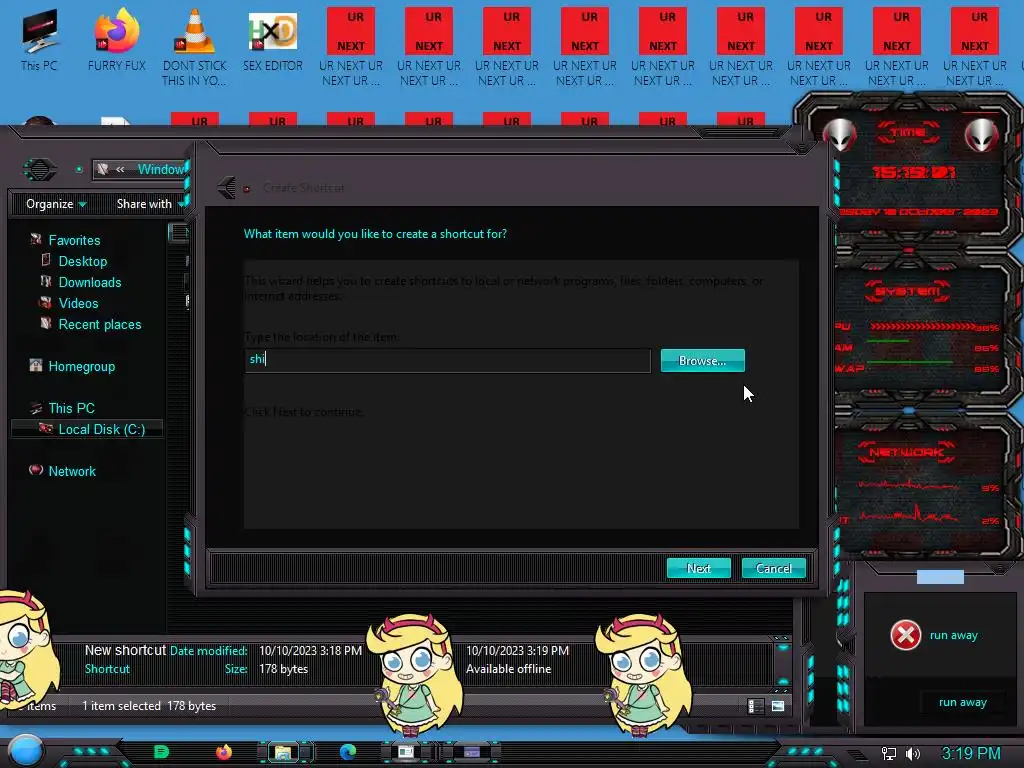The image size is (1024, 768).
Task: Click the Explorer hexagonal back/forward navigation button
Action: [40, 170]
